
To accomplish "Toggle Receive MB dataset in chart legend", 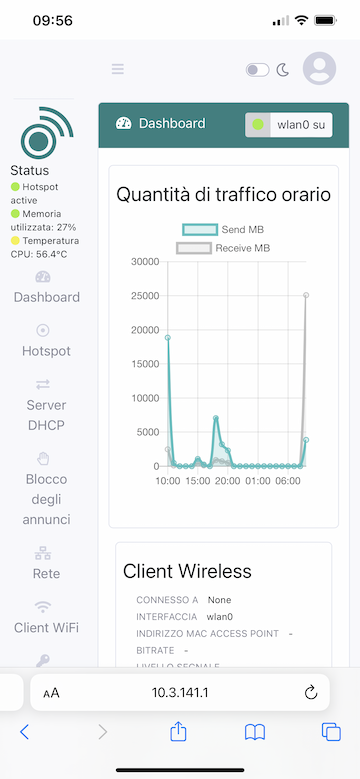I will point(223,248).
